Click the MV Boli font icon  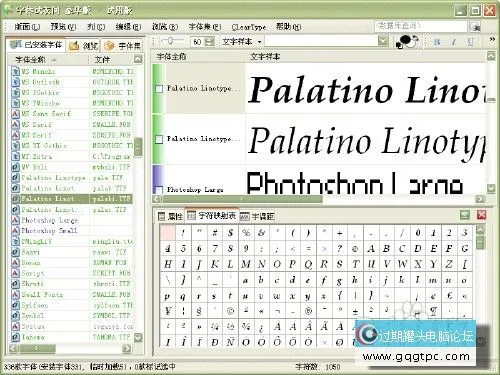[x=15, y=167]
